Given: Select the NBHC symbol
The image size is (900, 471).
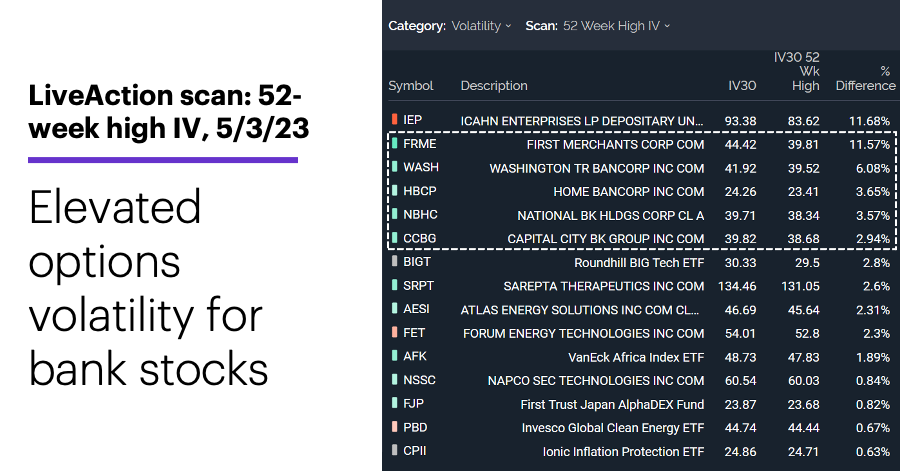Looking at the screenshot, I should [x=420, y=215].
